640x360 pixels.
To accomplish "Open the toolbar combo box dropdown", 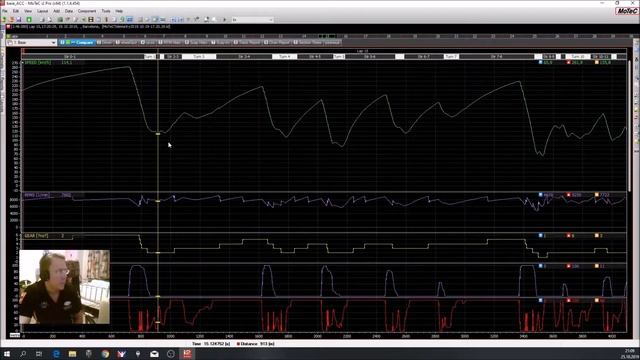I will [271, 20].
